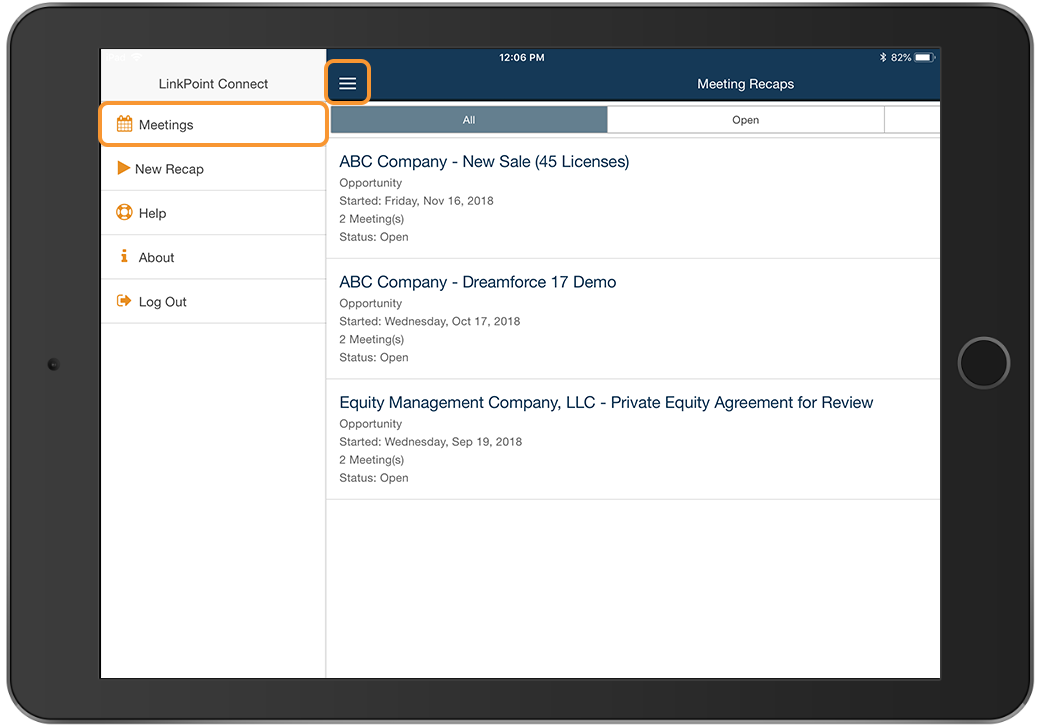The image size is (1038, 726).
Task: Click the Meeting Recaps header title
Action: [x=745, y=84]
